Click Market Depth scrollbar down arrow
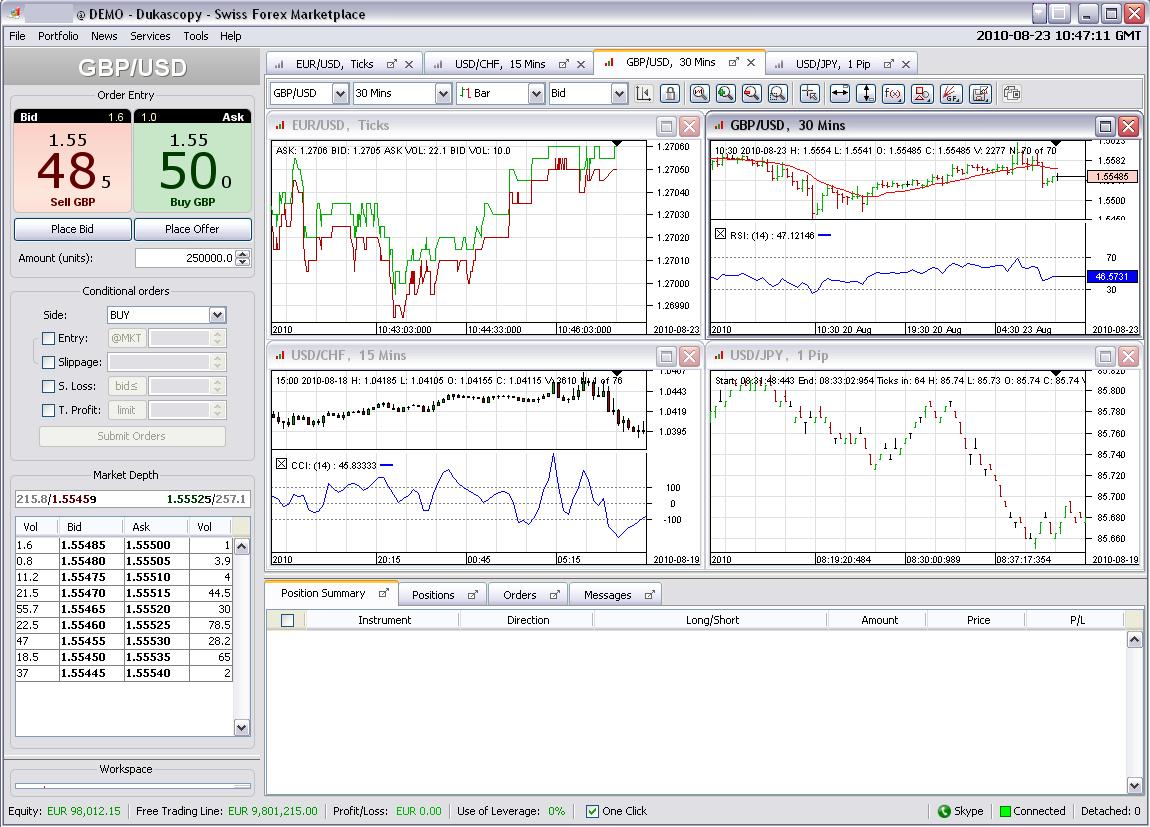This screenshot has width=1150, height=827. pos(241,727)
